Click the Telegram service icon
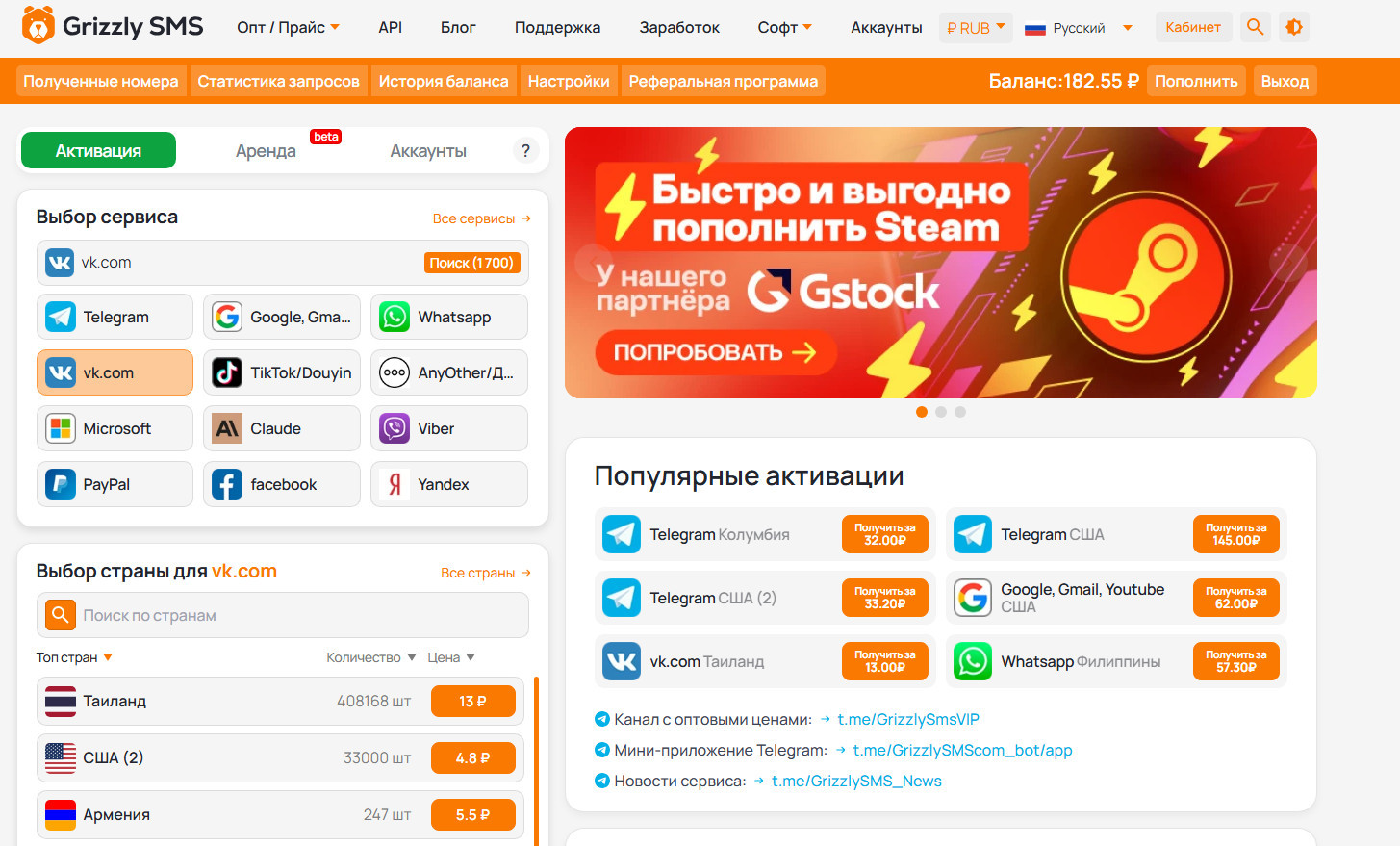This screenshot has width=1400, height=846. (61, 317)
